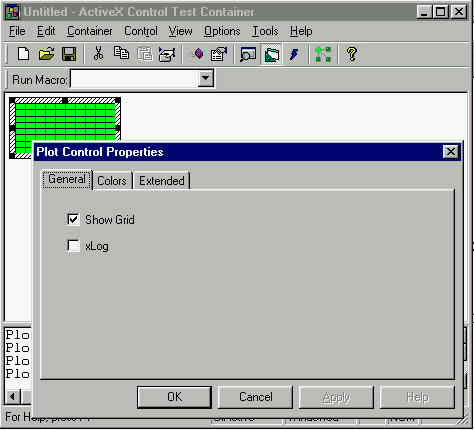Uncheck the Show Grid checkbox
Viewport: 474px width, 430px height.
click(x=73, y=219)
